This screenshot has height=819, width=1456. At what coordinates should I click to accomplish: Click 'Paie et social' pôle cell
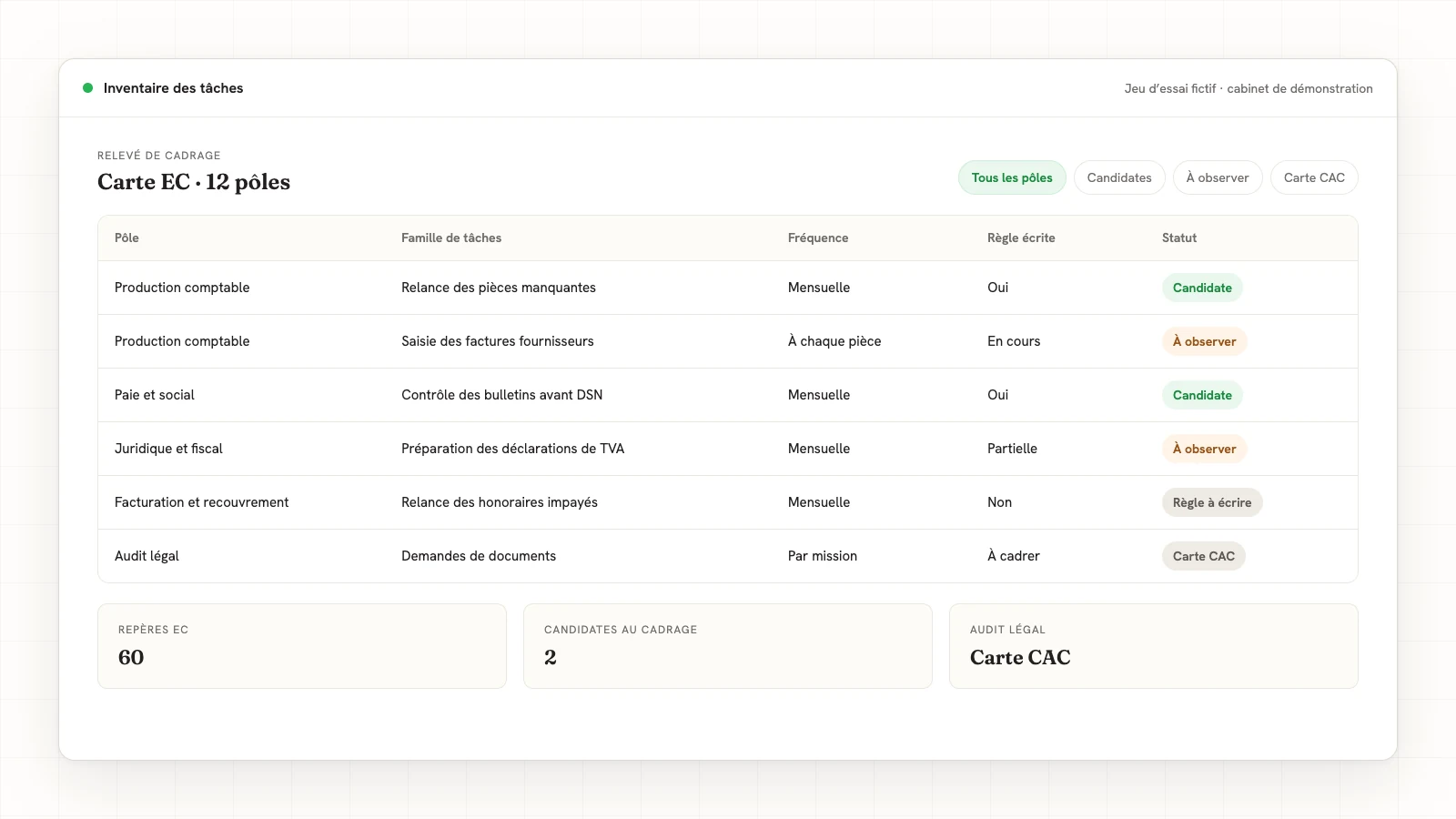pos(155,395)
